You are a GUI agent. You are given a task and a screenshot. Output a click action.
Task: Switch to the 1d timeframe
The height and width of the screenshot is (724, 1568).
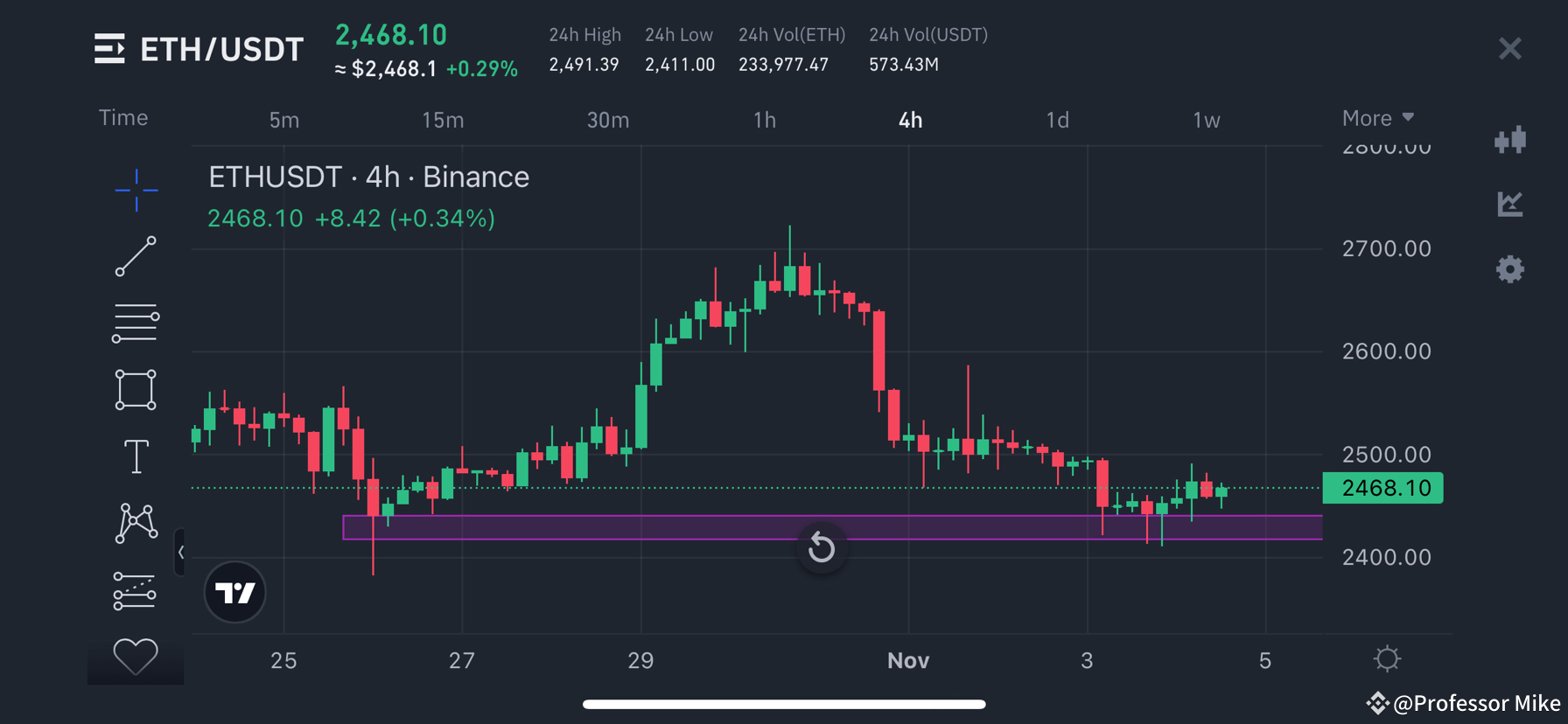click(1057, 120)
